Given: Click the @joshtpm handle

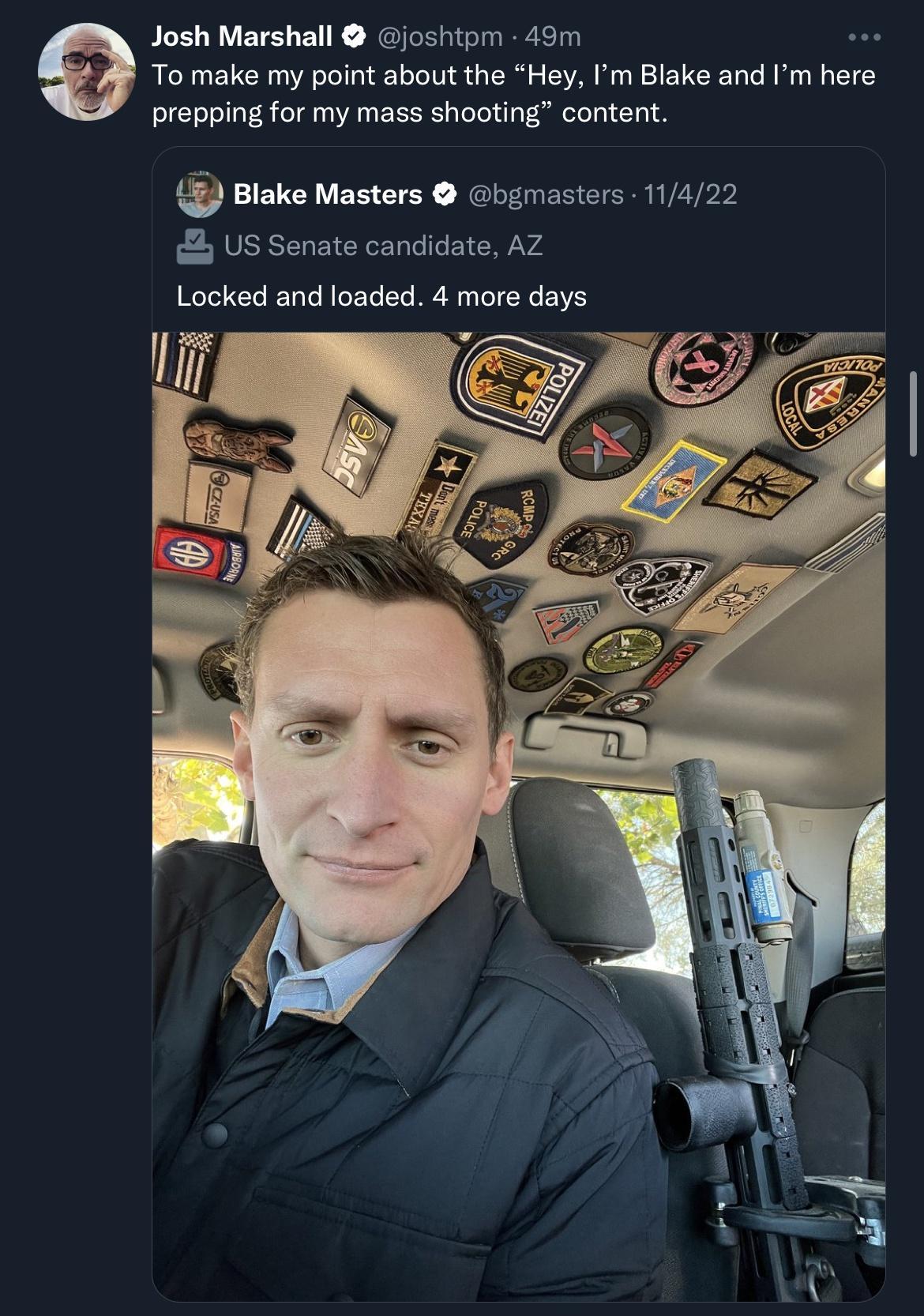Looking at the screenshot, I should 439,36.
